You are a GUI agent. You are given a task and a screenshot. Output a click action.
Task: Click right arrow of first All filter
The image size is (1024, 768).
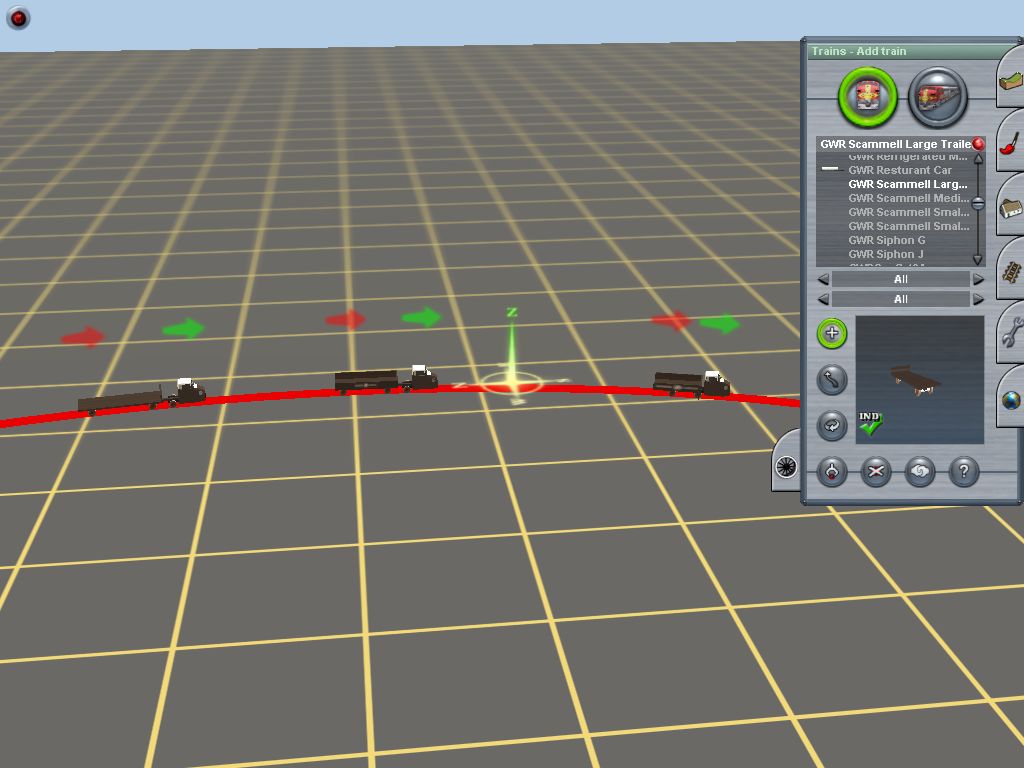coord(978,279)
